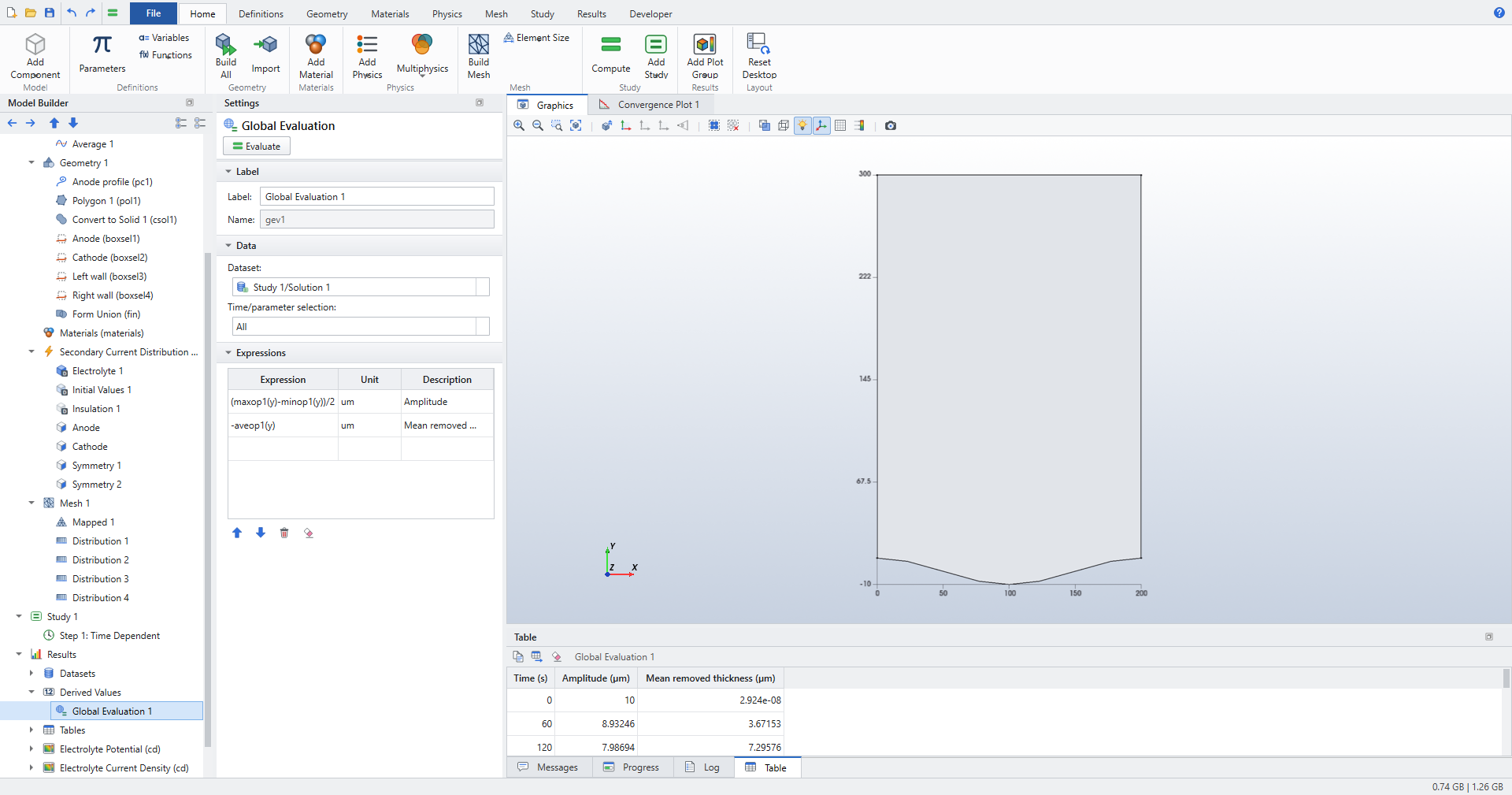Click the Help question mark icon
The height and width of the screenshot is (795, 1512).
1499,13
